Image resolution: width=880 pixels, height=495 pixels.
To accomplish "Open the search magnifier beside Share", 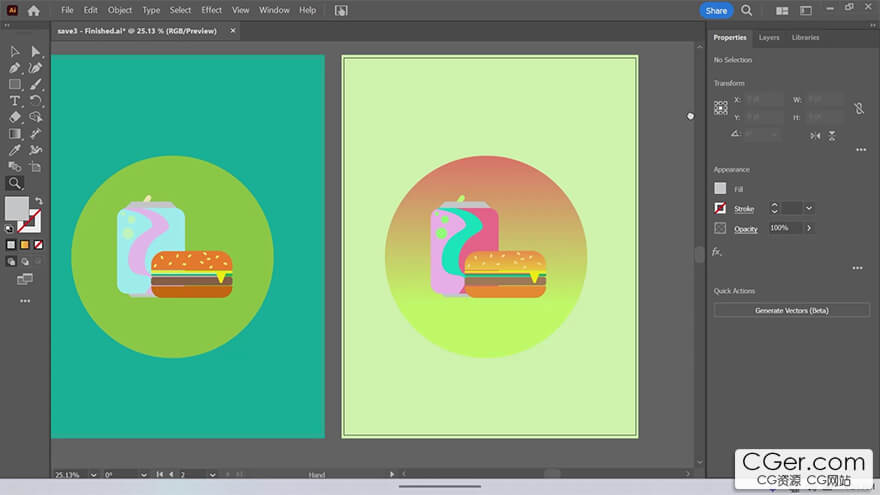I will [x=747, y=10].
